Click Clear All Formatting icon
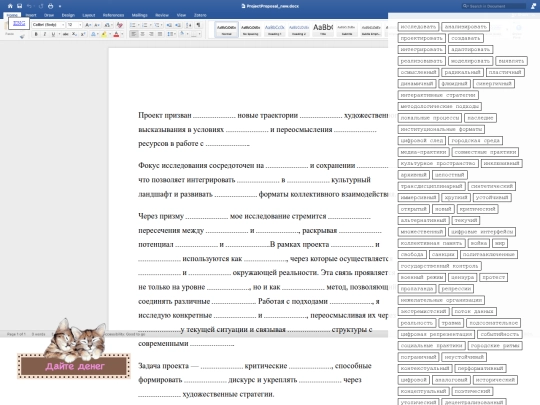540x405 pixels. click(120, 25)
